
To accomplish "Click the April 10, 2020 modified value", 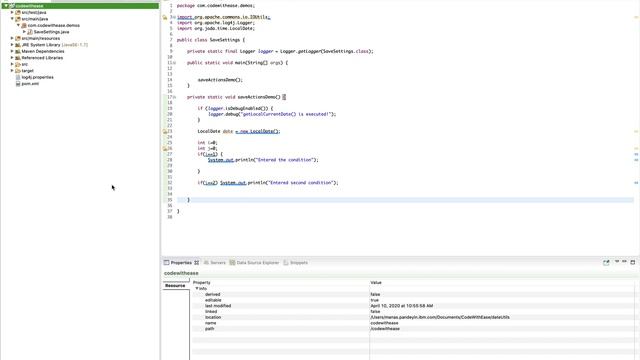I will click(x=402, y=306).
